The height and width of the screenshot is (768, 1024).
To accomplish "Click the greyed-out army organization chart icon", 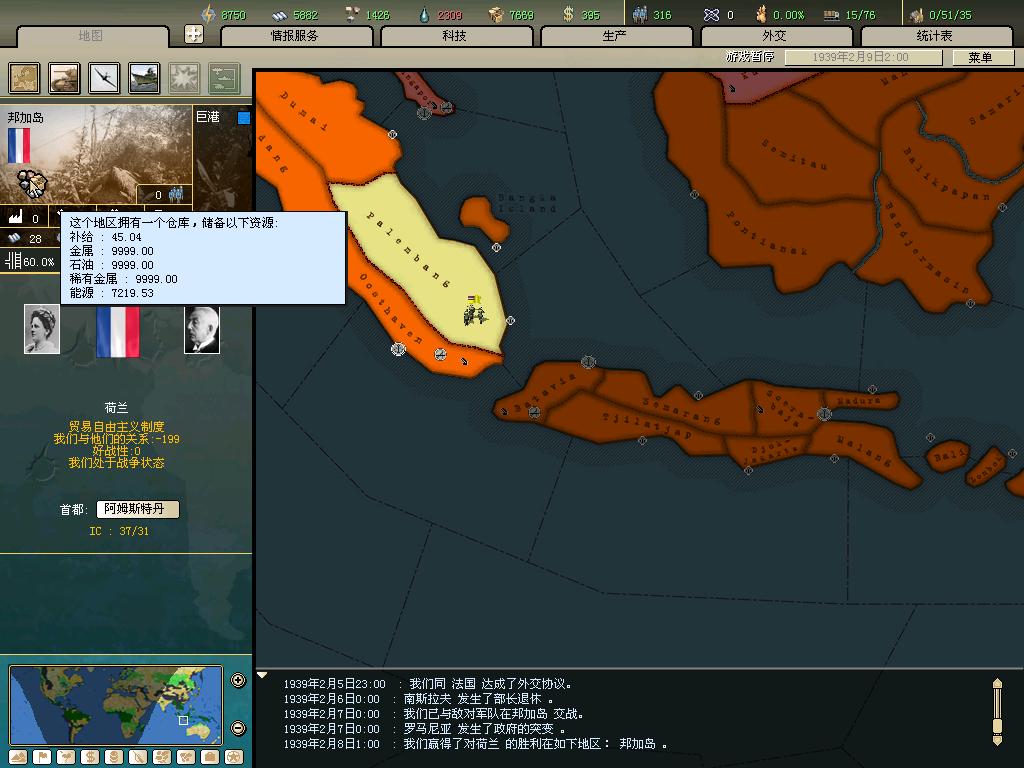I will tap(224, 78).
